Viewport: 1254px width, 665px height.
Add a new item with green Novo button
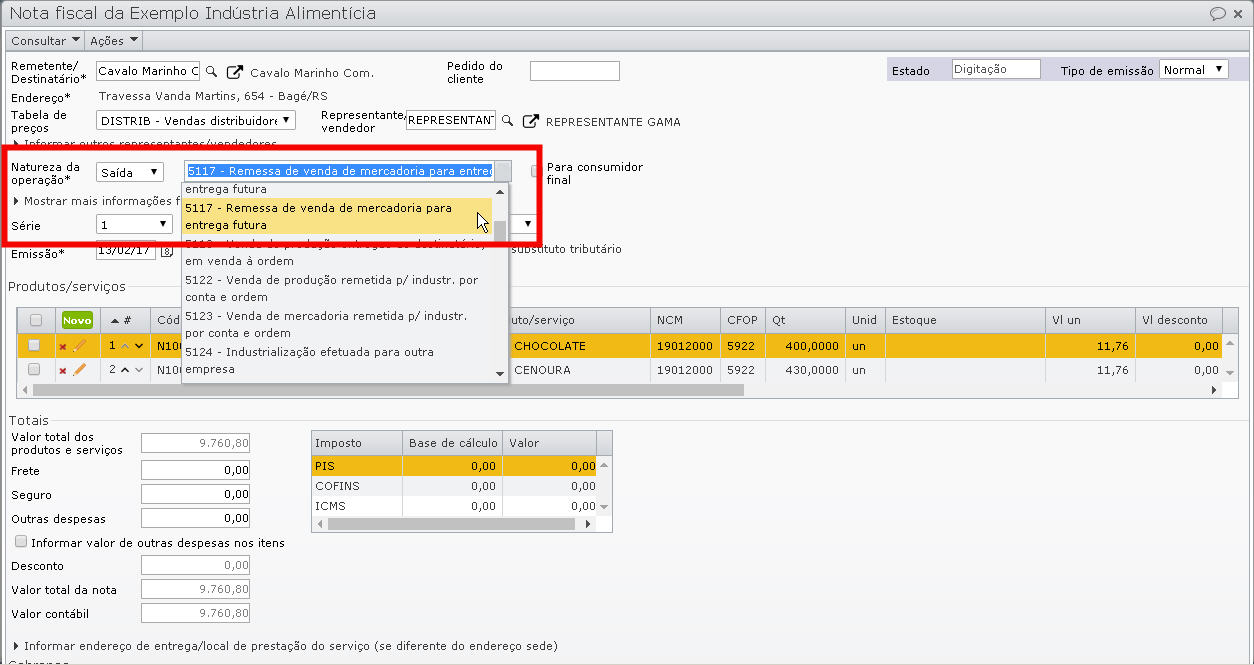(x=77, y=320)
